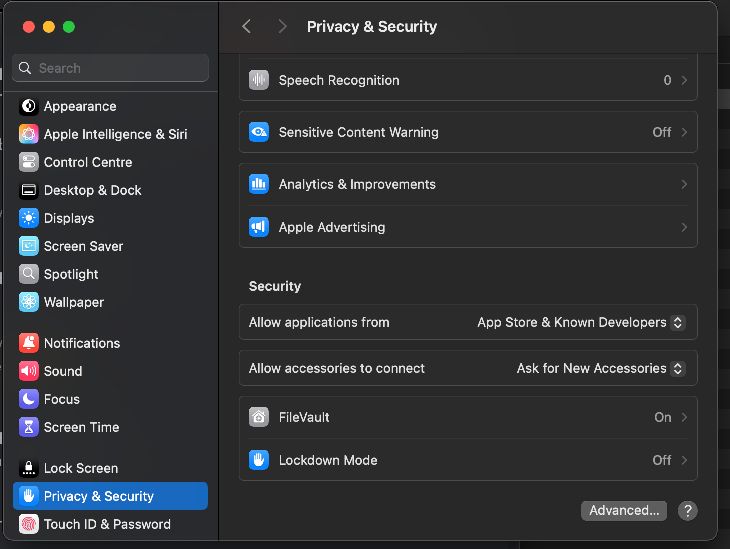Open Sensitive Content Warning setting
Viewport: 730px width, 549px height.
467,132
